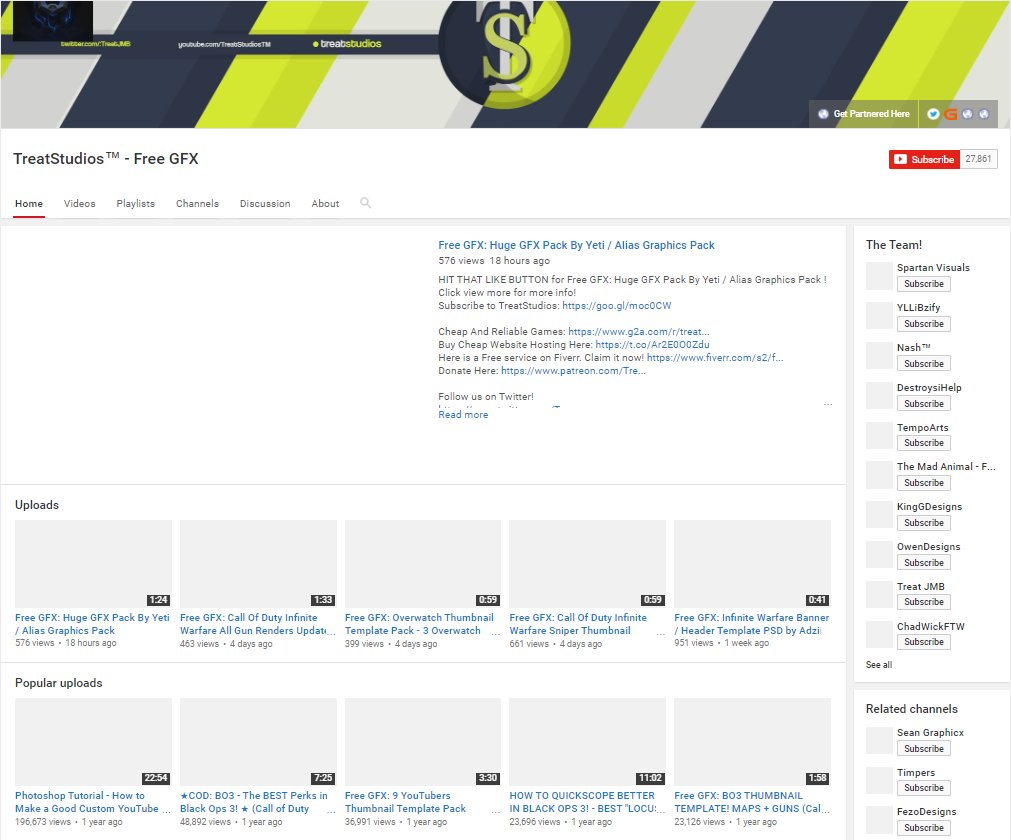1011x840 pixels.
Task: Select the Home tab
Action: [29, 204]
